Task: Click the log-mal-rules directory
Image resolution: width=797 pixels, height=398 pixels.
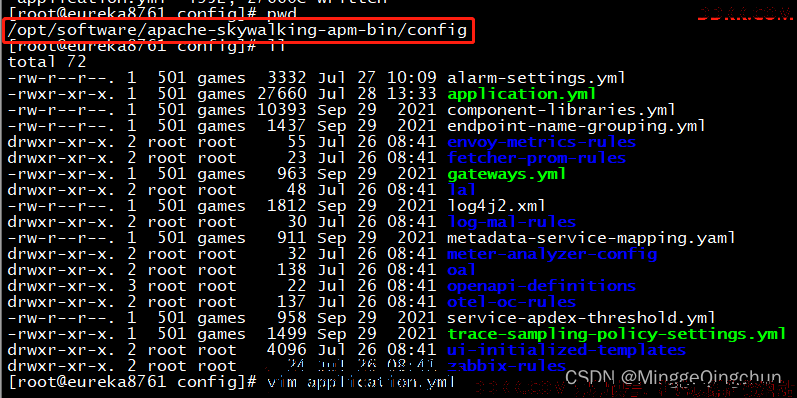Action: click(511, 222)
